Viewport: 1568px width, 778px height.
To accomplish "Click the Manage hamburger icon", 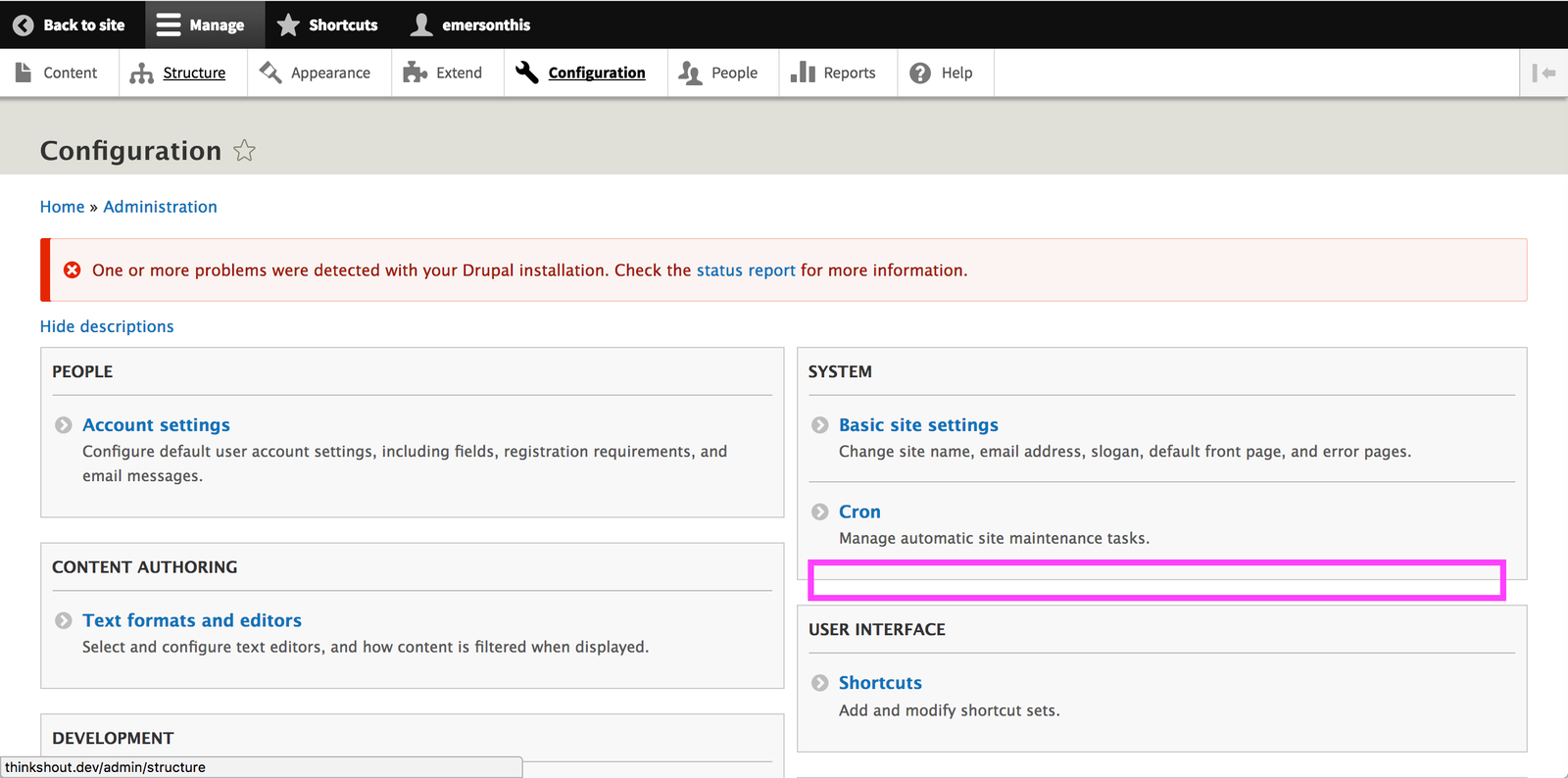I will 169,24.
